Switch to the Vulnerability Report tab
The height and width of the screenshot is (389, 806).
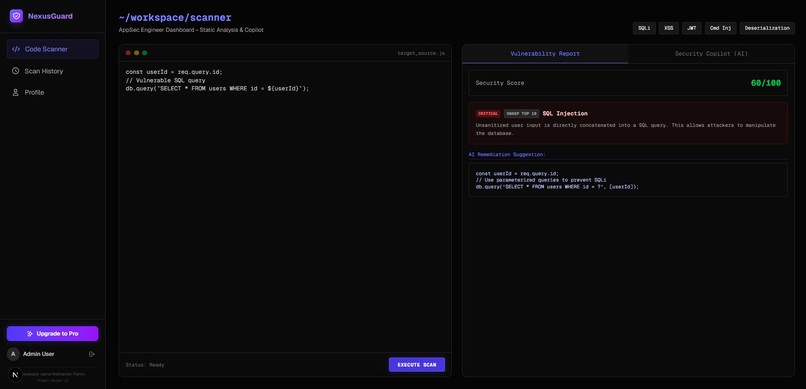pyautogui.click(x=545, y=53)
